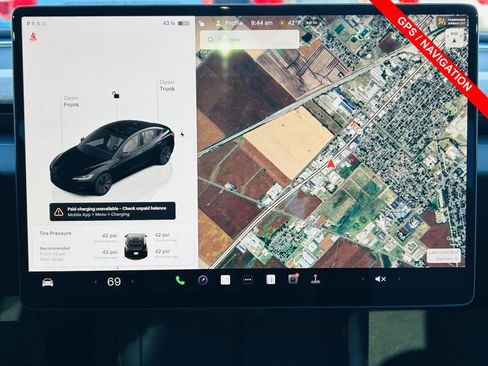488x366 pixels.
Task: Open the white notepad-style app icon
Action: tap(270, 280)
